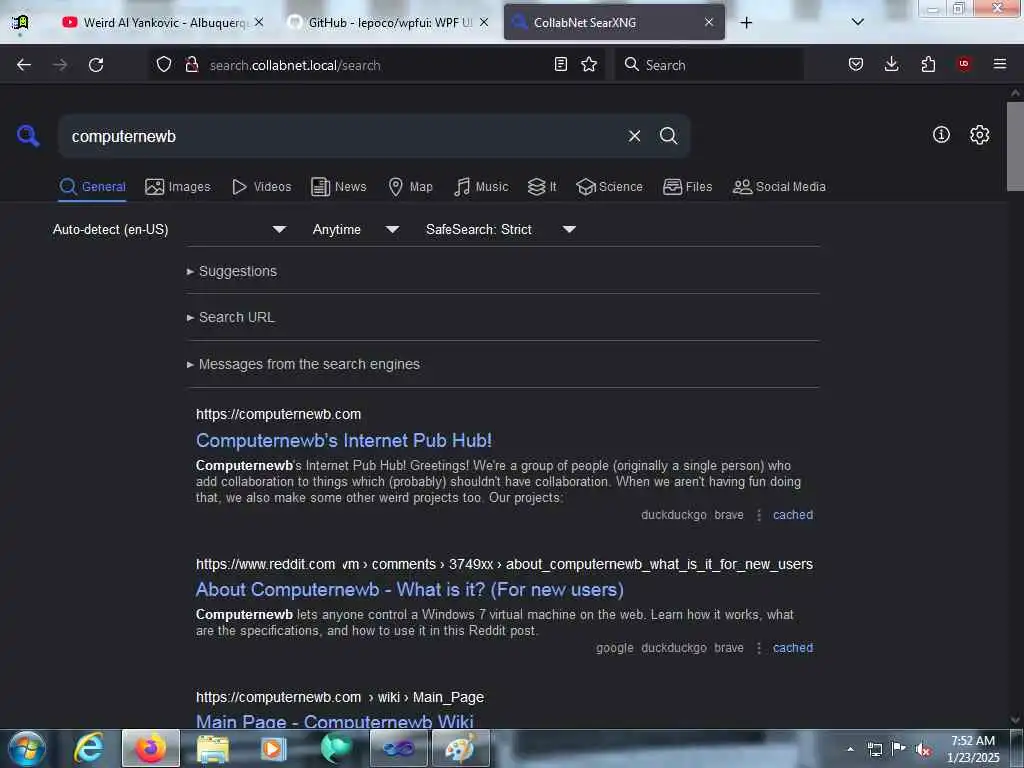Open the taskbar clock showing 7:52 AM
Image resolution: width=1024 pixels, height=768 pixels.
(x=973, y=749)
